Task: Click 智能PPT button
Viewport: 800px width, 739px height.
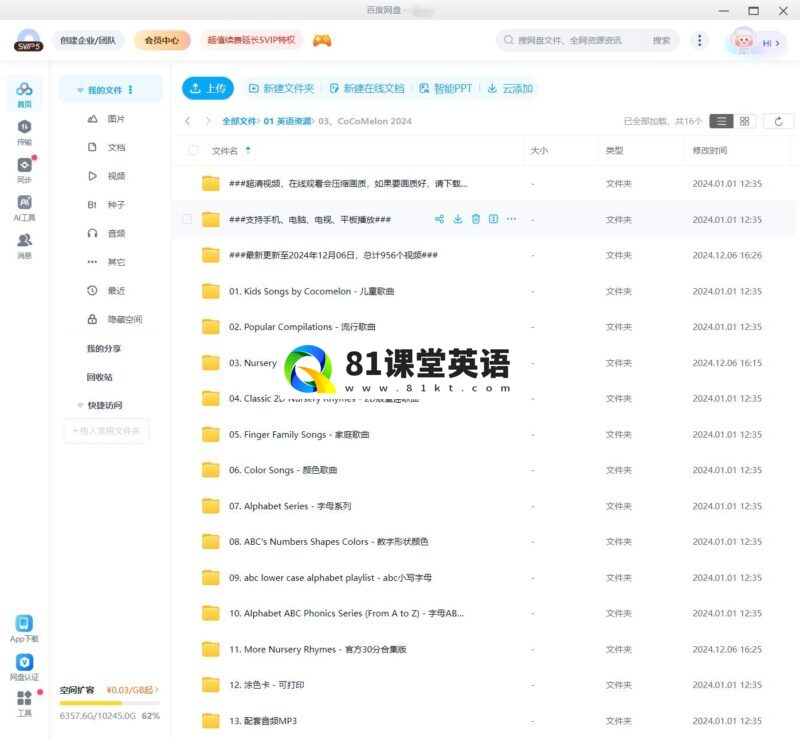Action: [445, 88]
